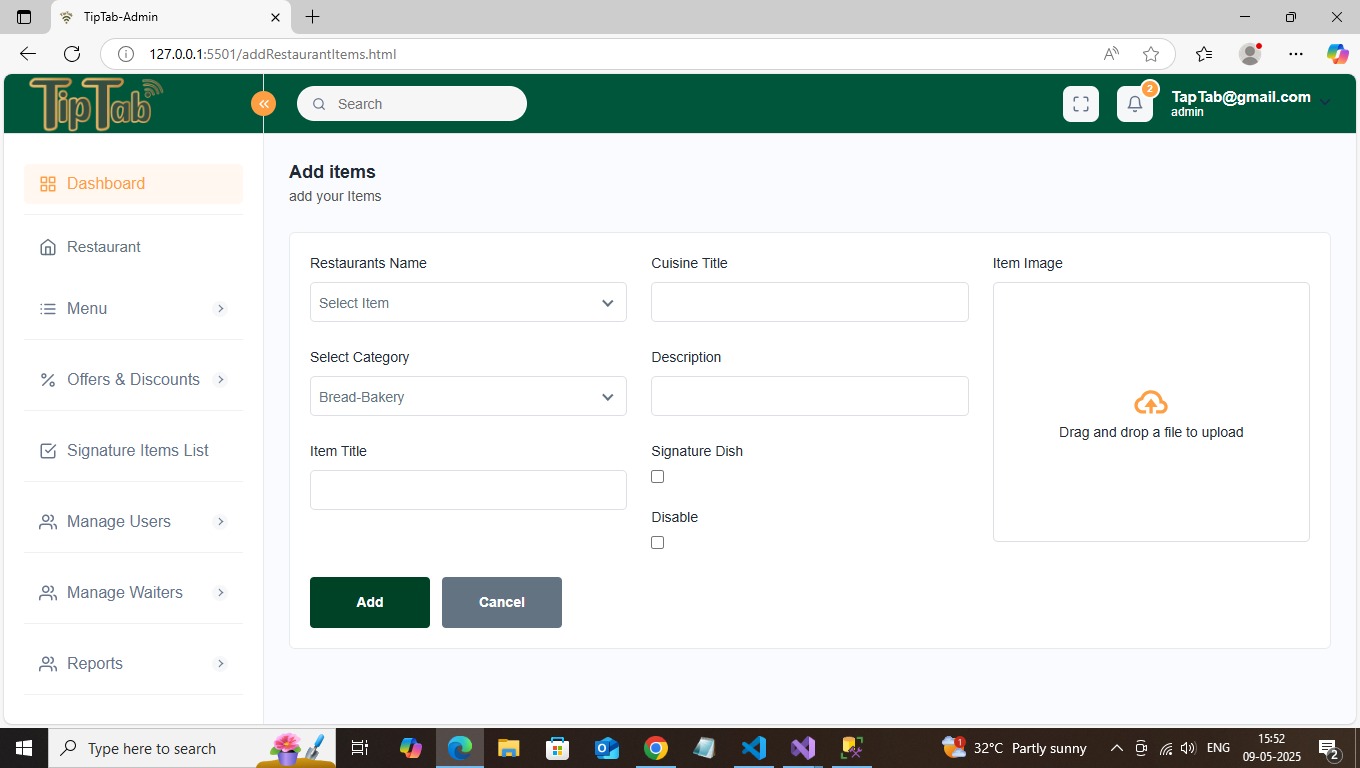Focus the Cuisine Title text field
The image size is (1360, 768).
pyautogui.click(x=809, y=303)
